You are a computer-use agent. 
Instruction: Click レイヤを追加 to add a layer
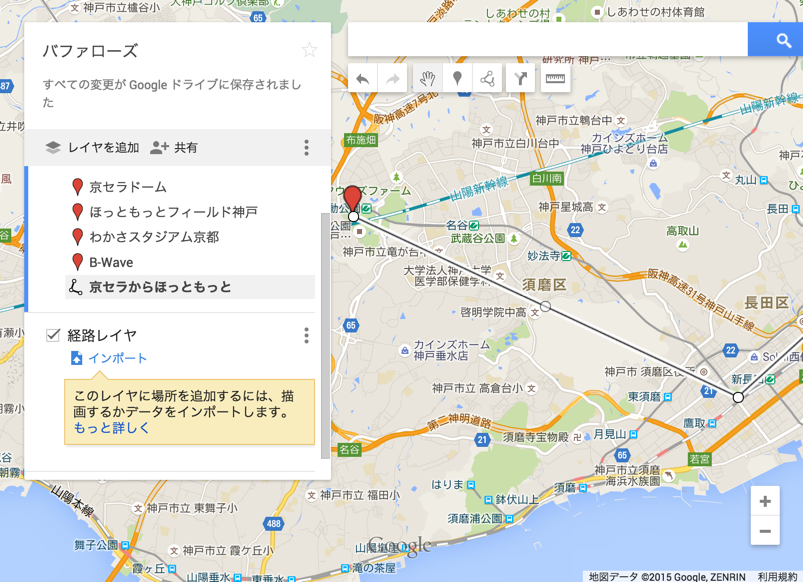103,148
